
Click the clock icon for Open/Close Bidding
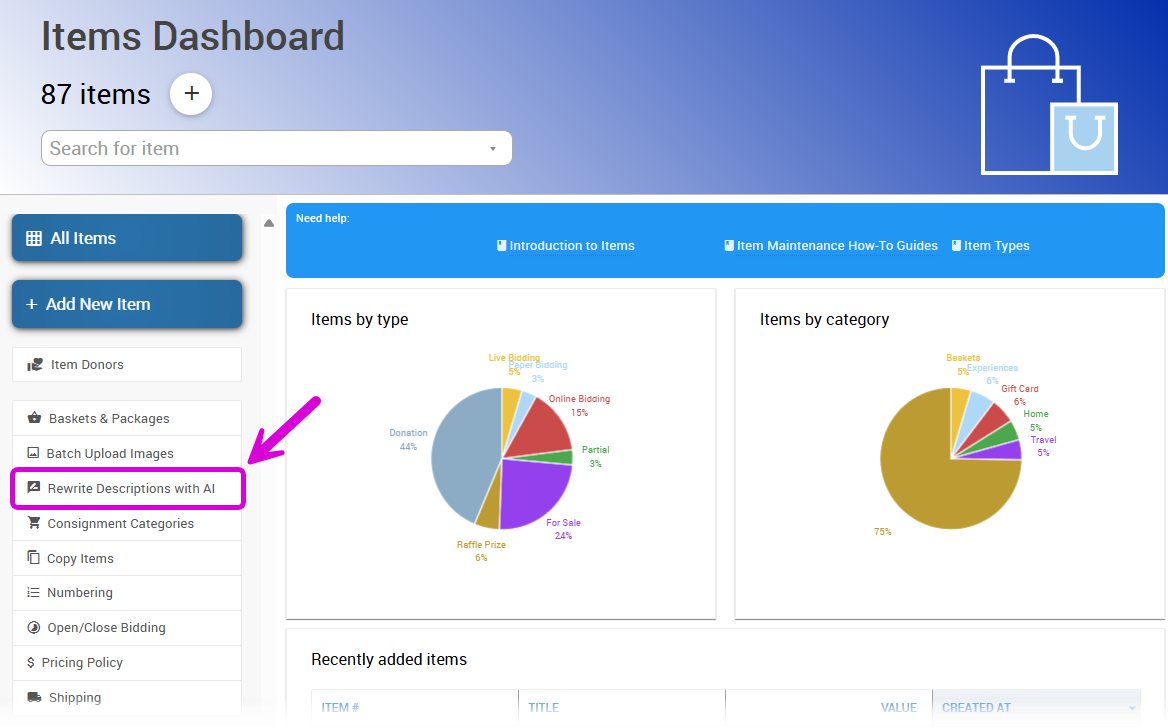pos(34,627)
